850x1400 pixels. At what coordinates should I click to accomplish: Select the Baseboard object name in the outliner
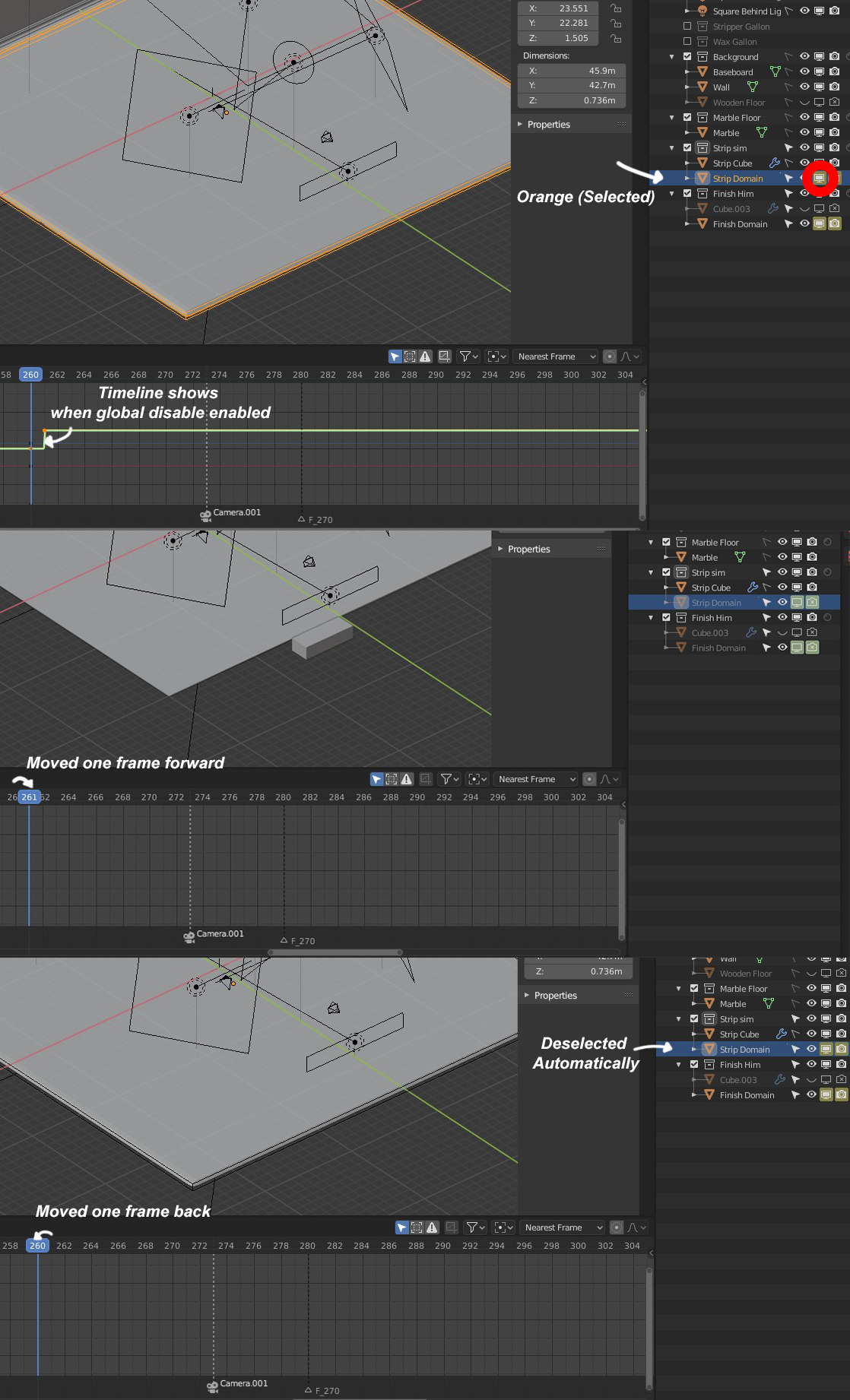click(733, 72)
